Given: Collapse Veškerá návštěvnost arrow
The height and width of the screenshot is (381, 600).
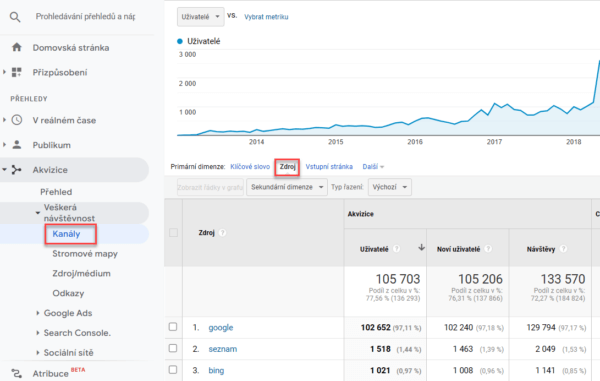Looking at the screenshot, I should [38, 213].
